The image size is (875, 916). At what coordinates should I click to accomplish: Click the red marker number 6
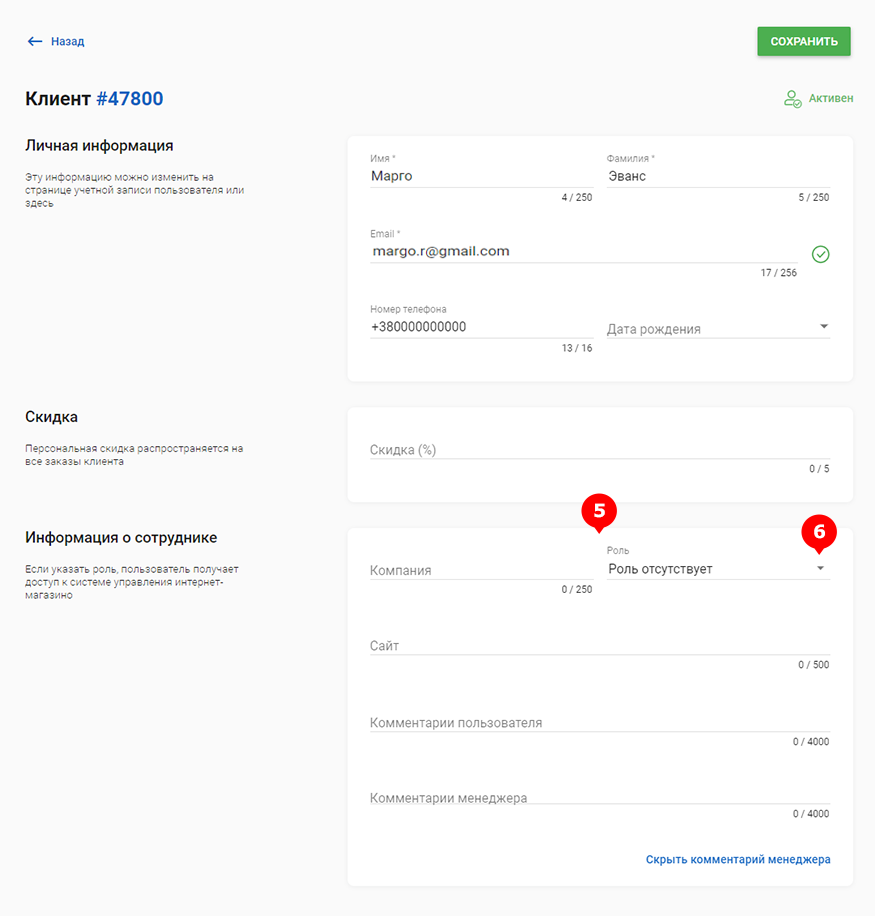click(x=819, y=533)
